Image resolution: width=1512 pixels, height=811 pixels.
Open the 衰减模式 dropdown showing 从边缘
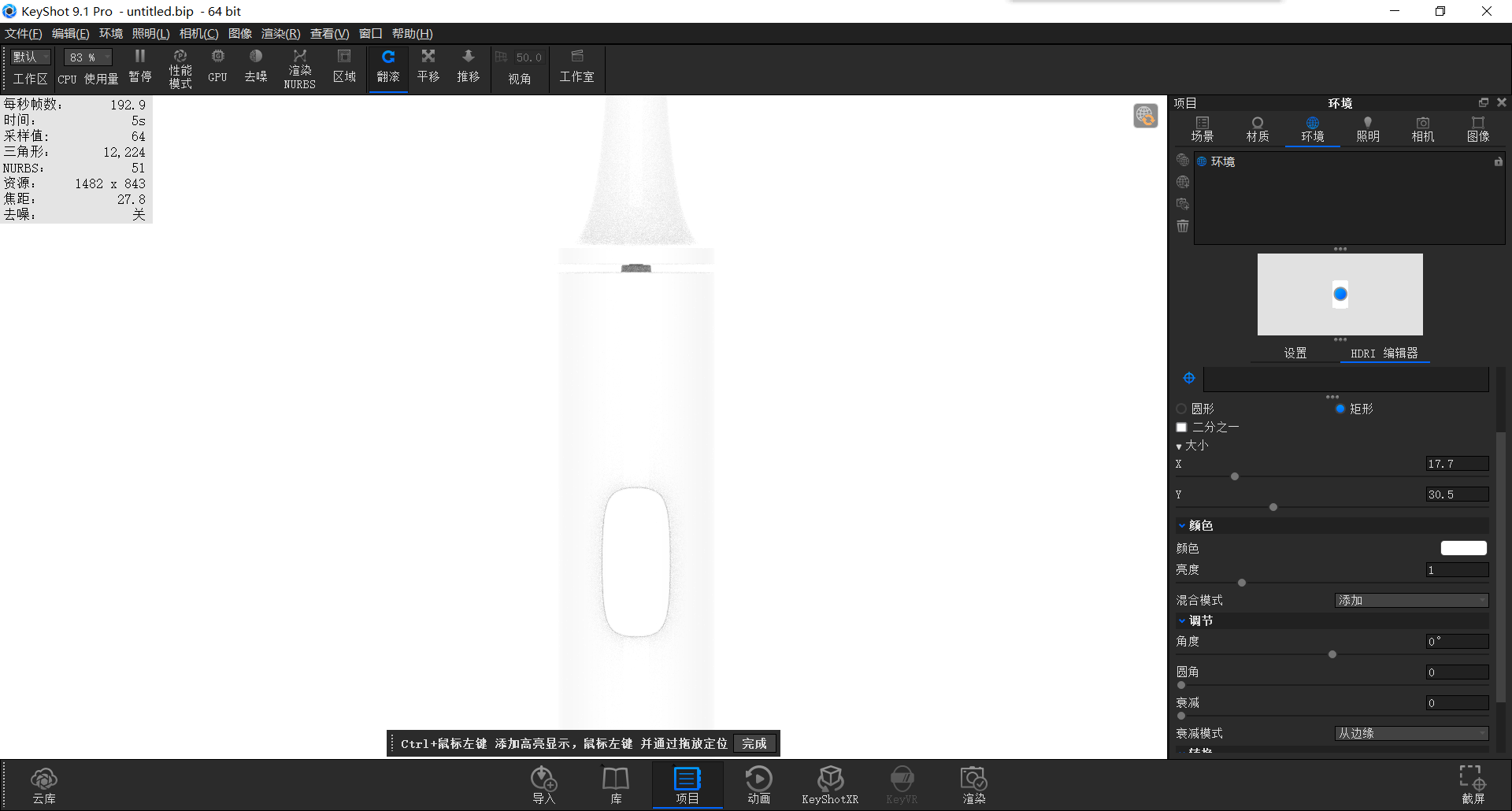(x=1410, y=733)
